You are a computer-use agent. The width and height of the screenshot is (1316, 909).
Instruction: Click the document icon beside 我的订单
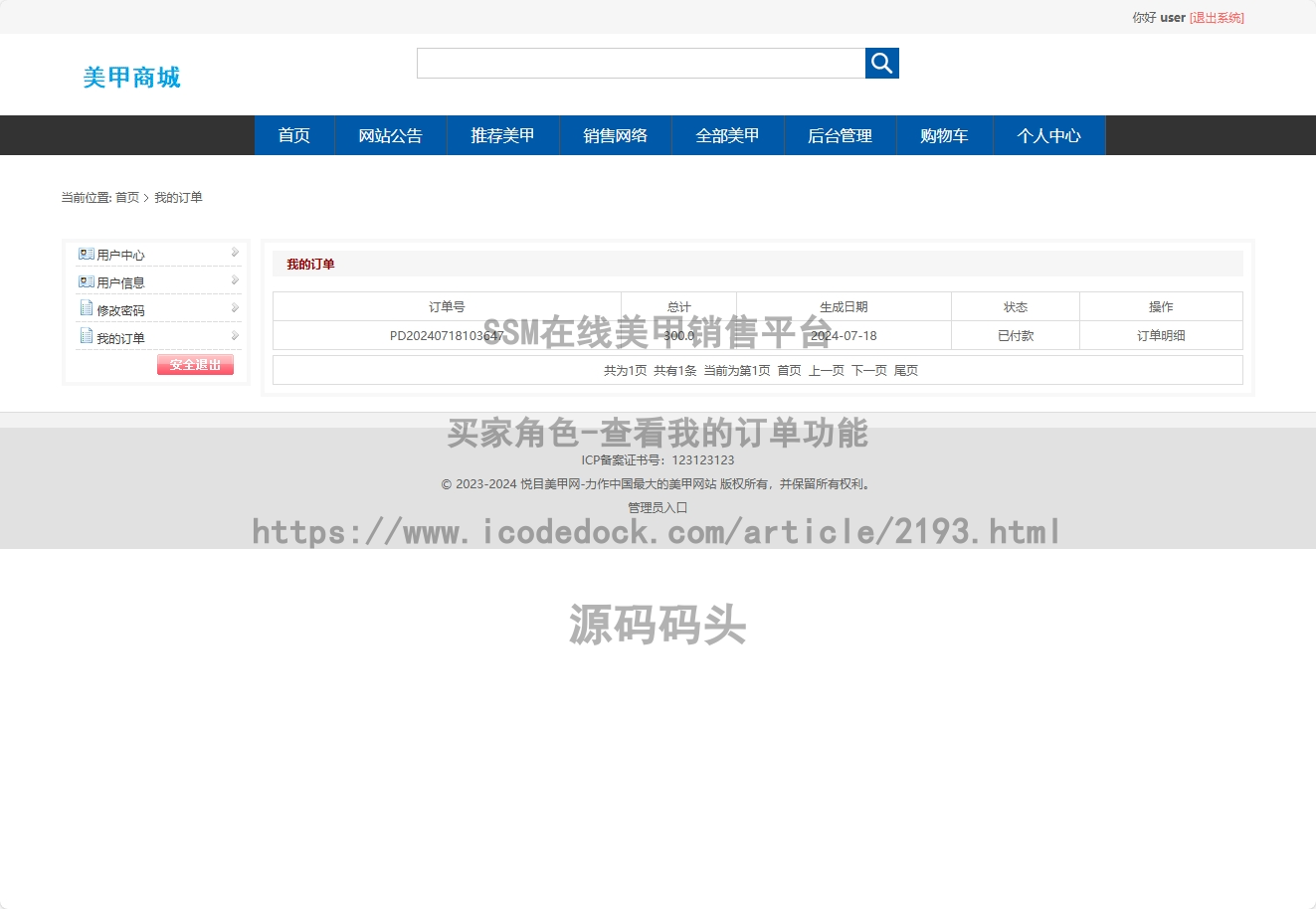[87, 336]
